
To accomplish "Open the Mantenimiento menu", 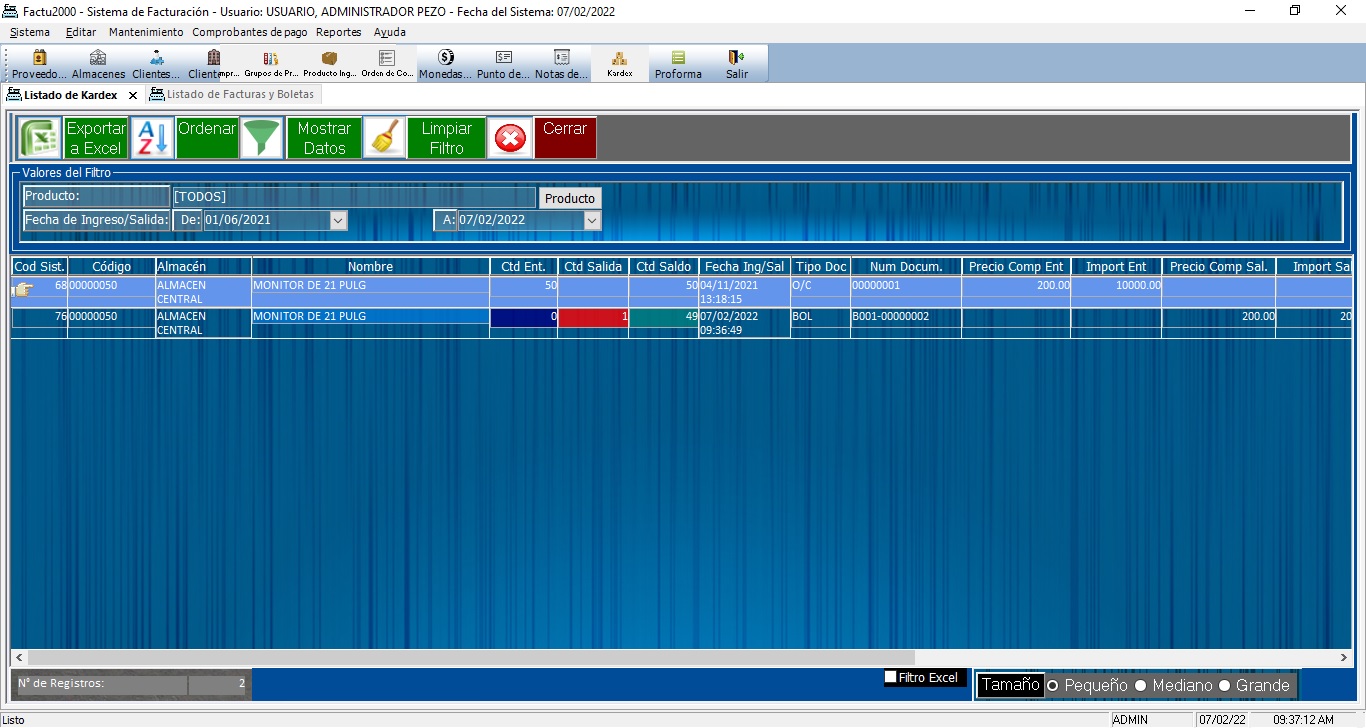I will (146, 32).
